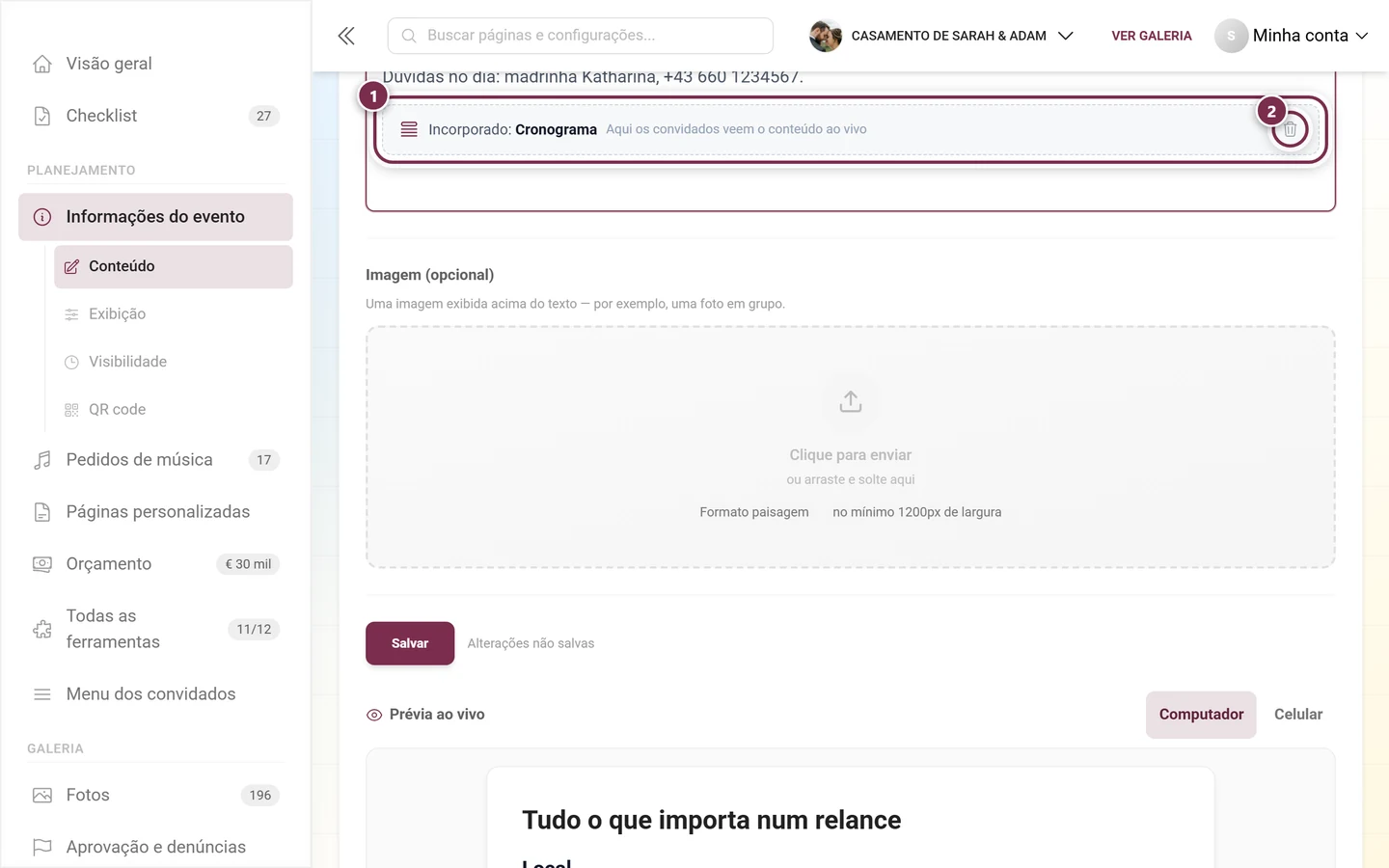
Task: Click the puzzle piece tools icon
Action: point(42,629)
